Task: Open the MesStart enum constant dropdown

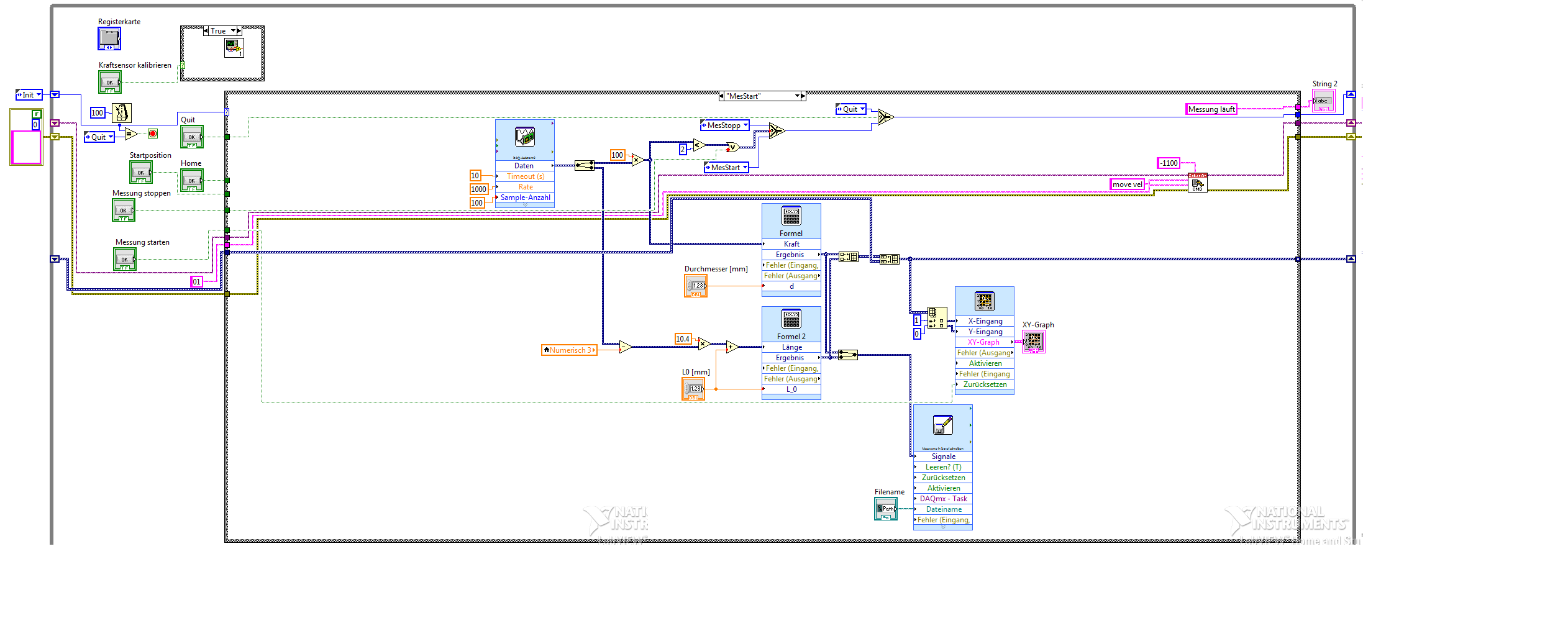Action: click(745, 168)
